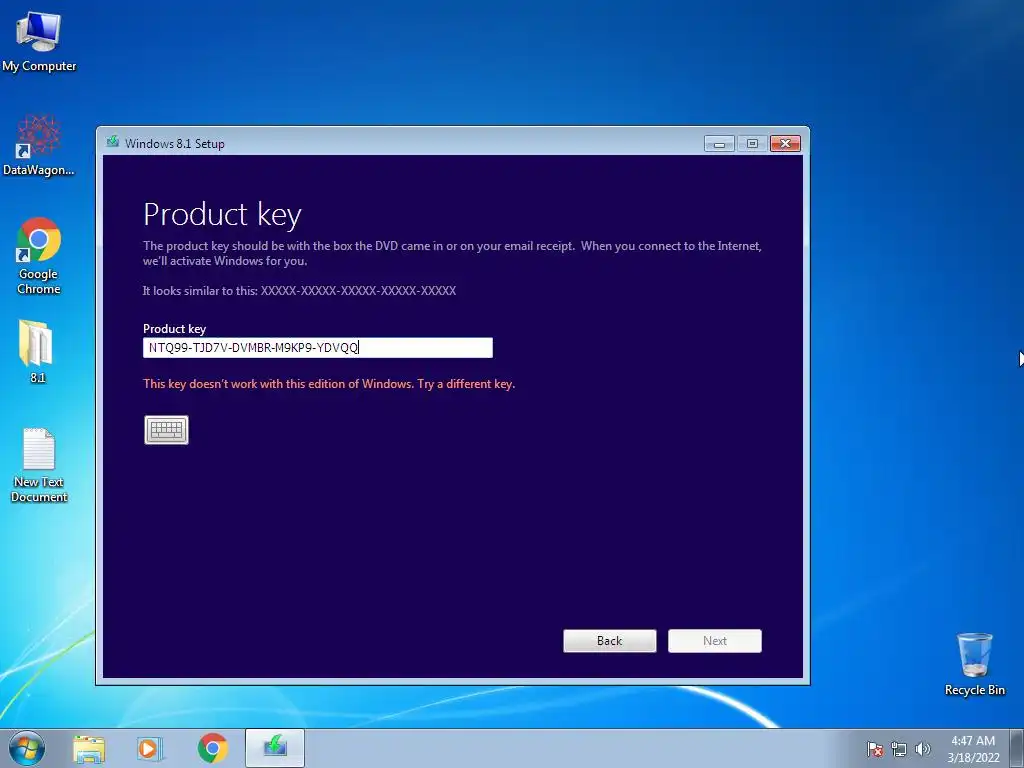Go Back in Windows 8.1 Setup
Viewport: 1024px width, 768px height.
[x=609, y=641]
